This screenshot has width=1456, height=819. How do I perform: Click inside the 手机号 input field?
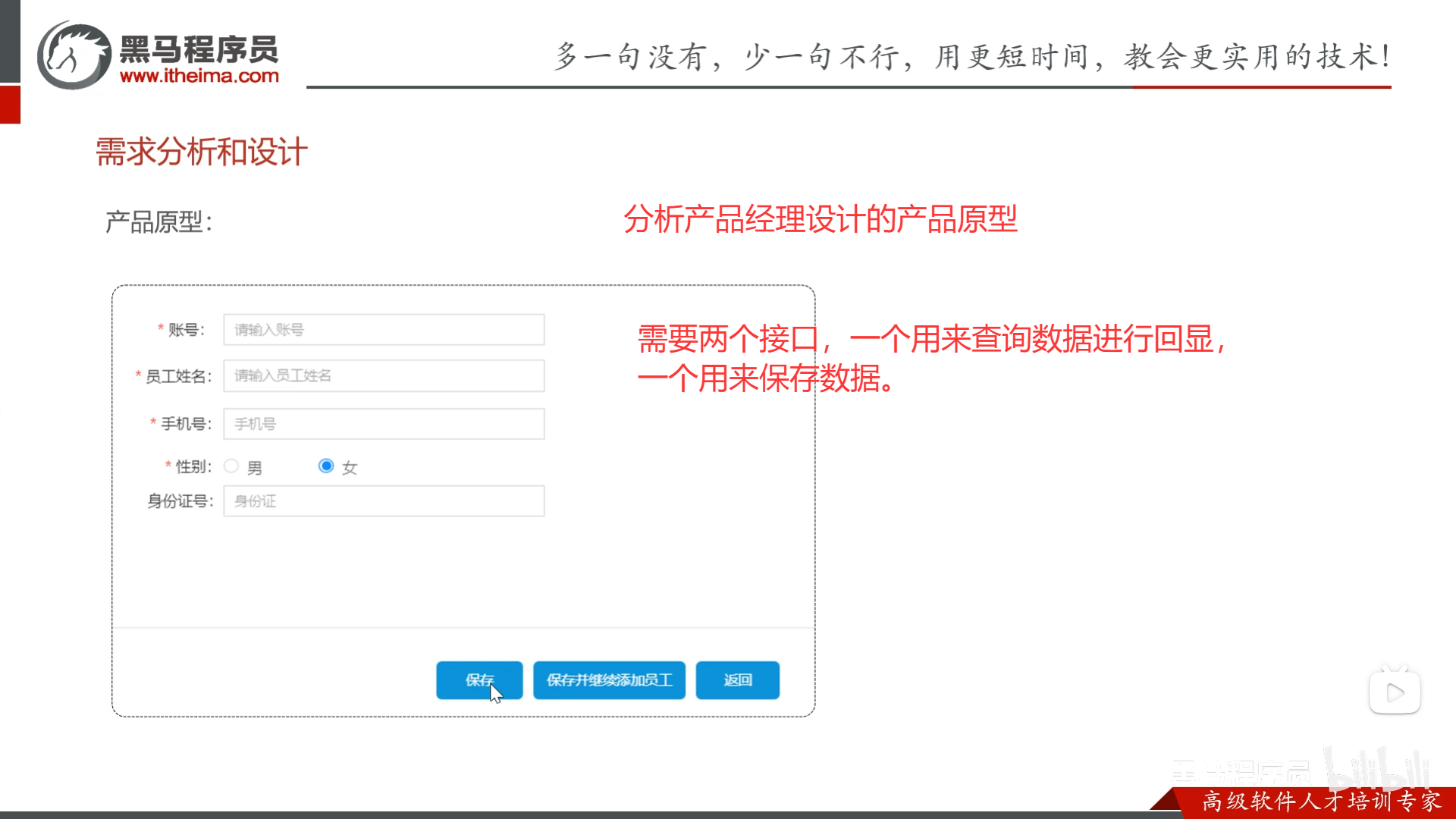[383, 424]
